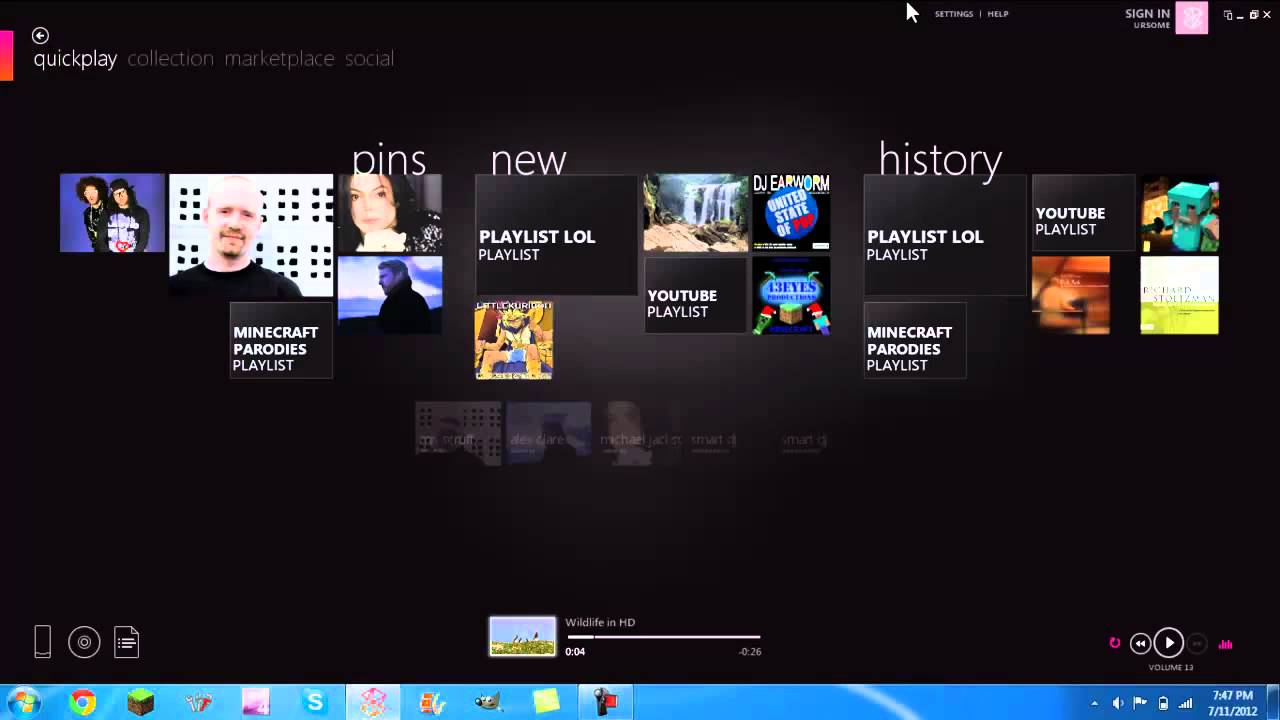1280x720 pixels.
Task: Open the waterfall video tile
Action: 696,213
